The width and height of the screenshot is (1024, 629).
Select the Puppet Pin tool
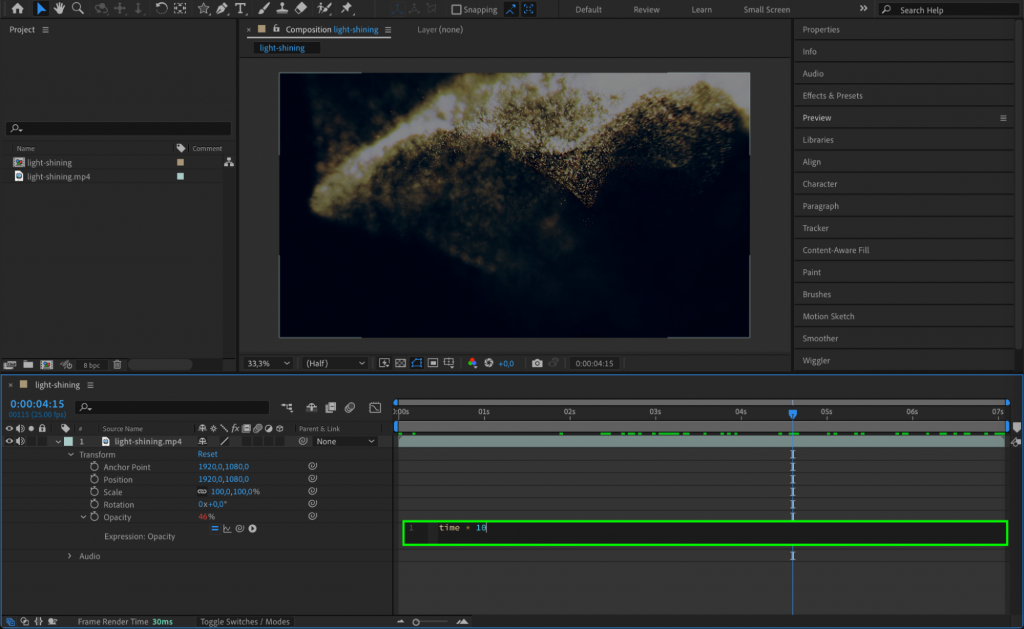[x=346, y=10]
